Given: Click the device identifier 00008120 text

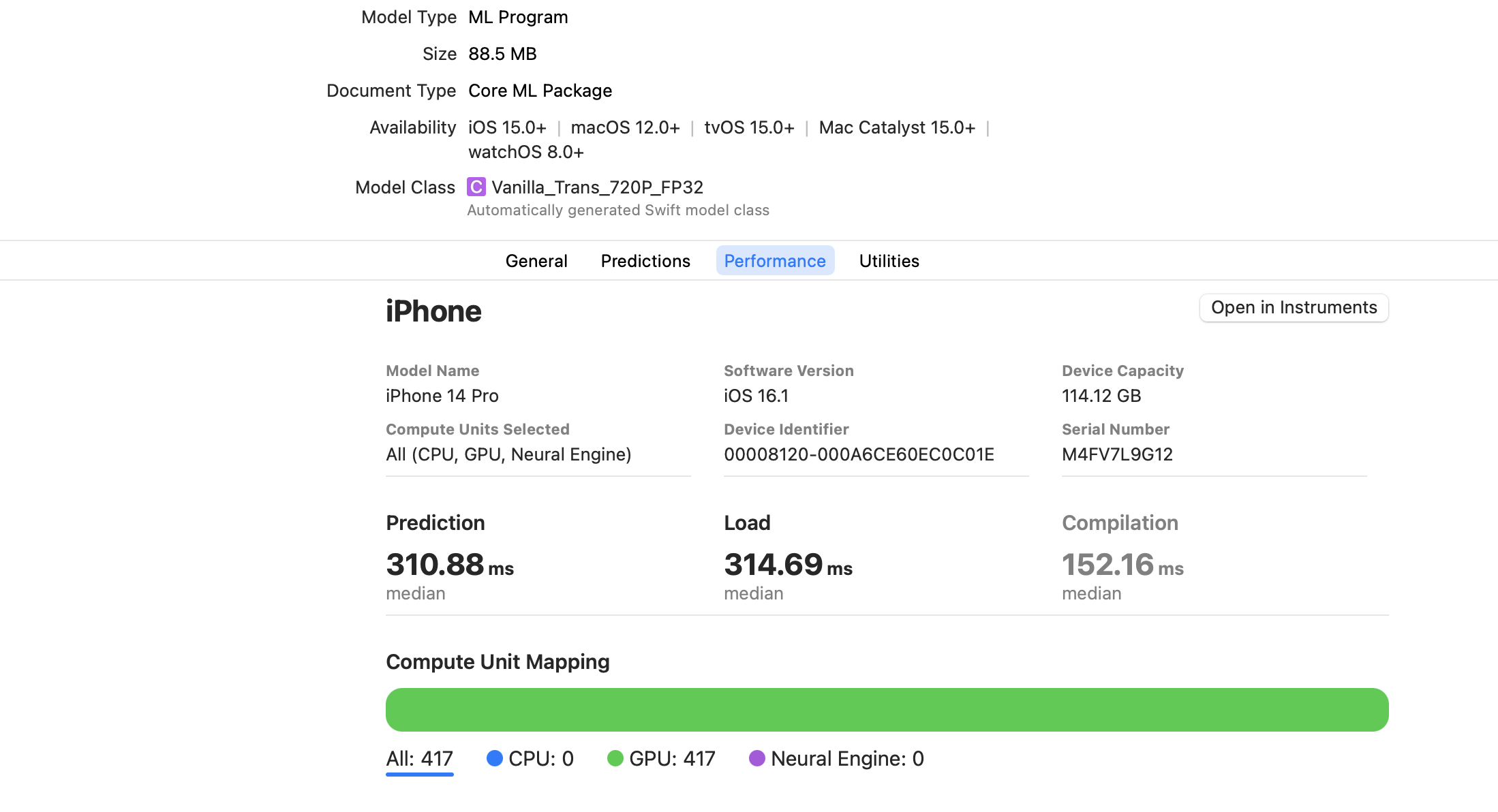Looking at the screenshot, I should pyautogui.click(x=859, y=454).
